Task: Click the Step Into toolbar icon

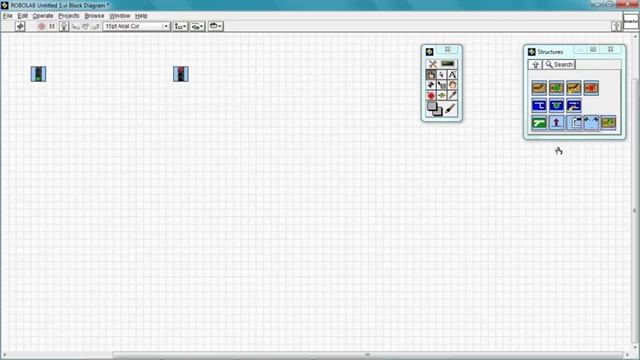Action: [76, 26]
